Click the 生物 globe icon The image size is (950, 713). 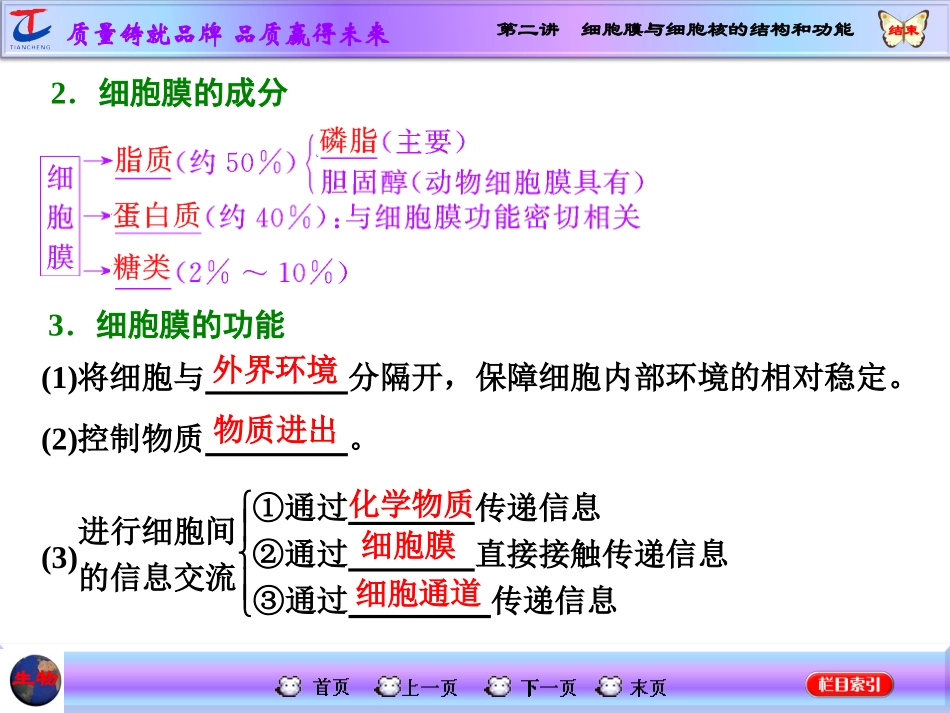tap(36, 680)
